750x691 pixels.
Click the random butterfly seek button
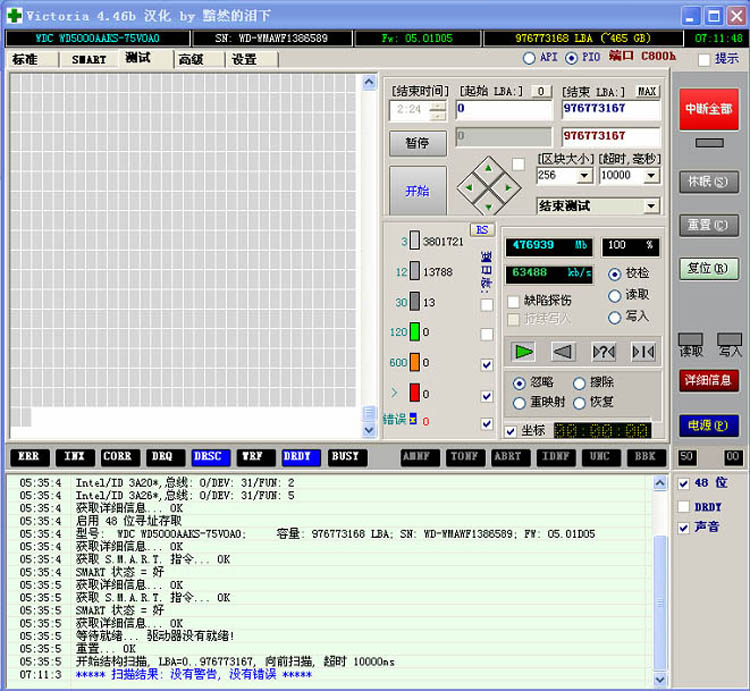(603, 352)
